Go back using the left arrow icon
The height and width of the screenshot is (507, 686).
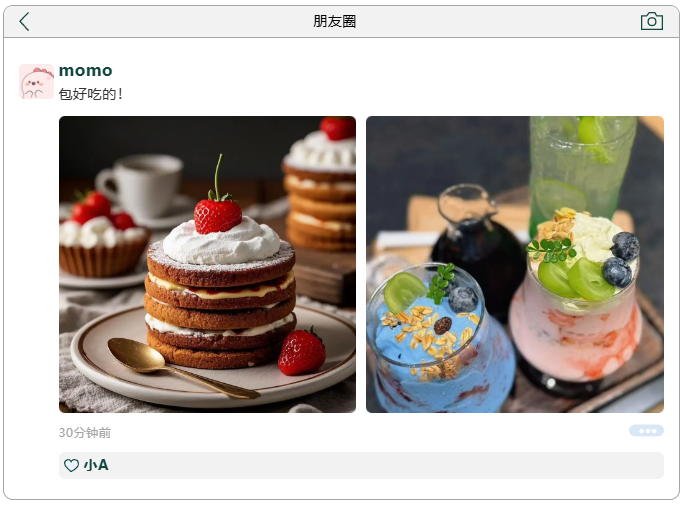coord(24,21)
